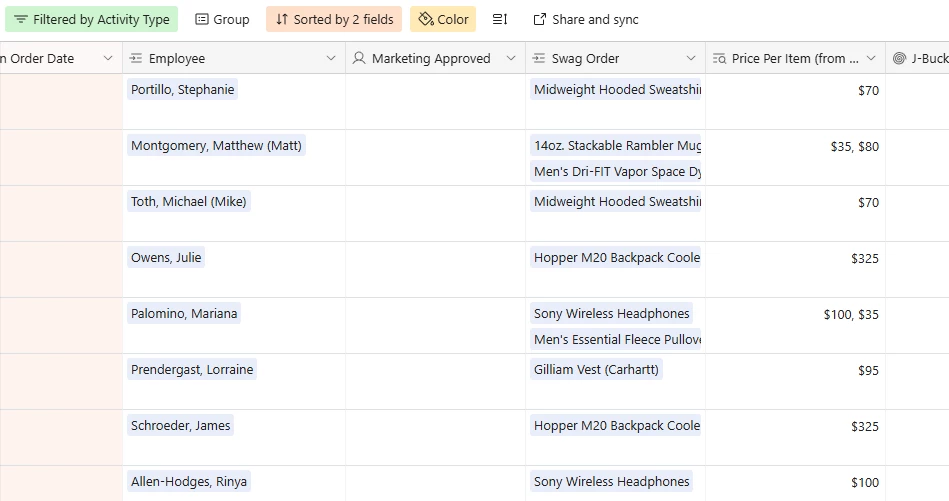
Task: Click the Group grid icon
Action: pos(202,19)
